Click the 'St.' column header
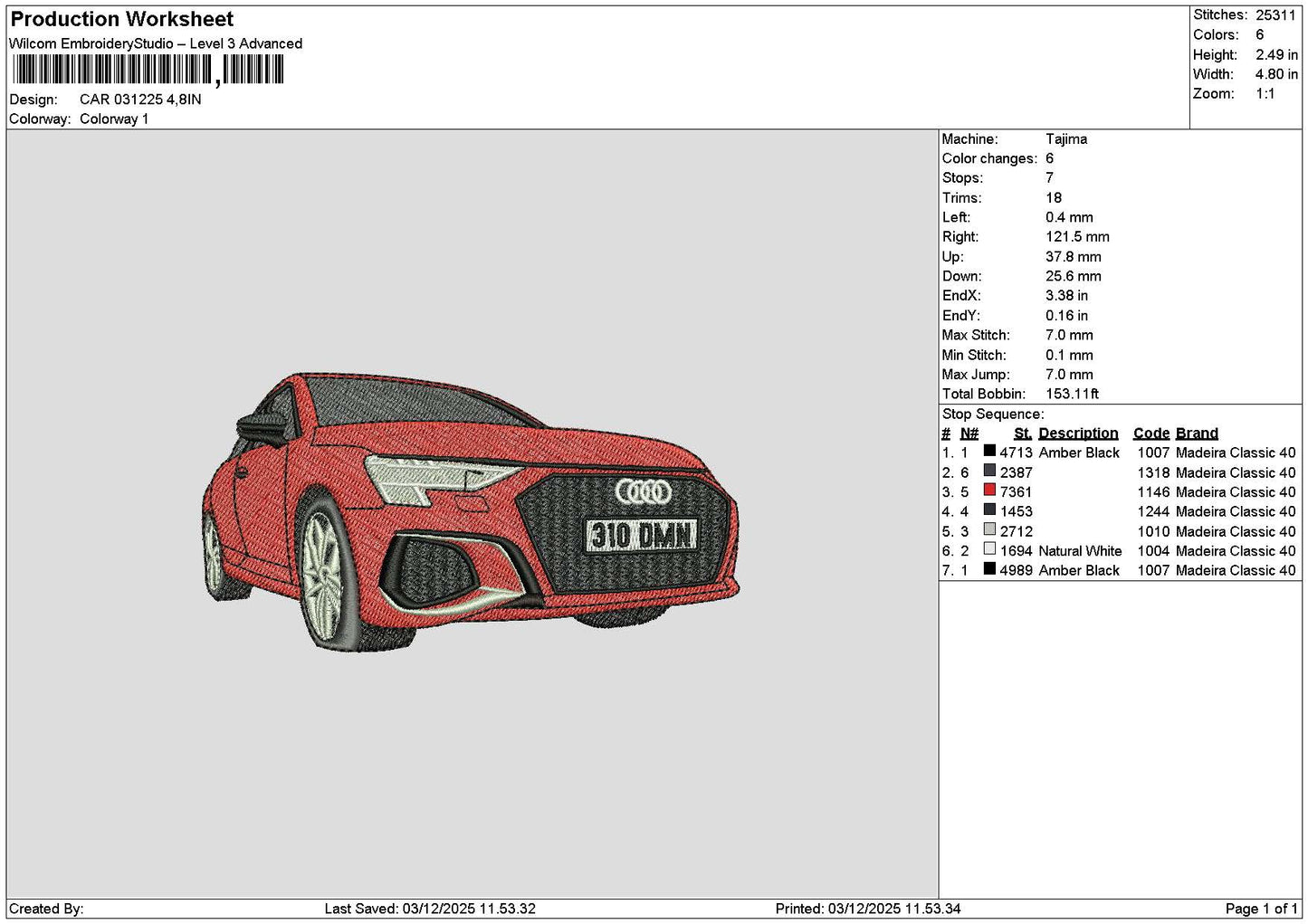This screenshot has width=1308, height=924. coord(1023,433)
